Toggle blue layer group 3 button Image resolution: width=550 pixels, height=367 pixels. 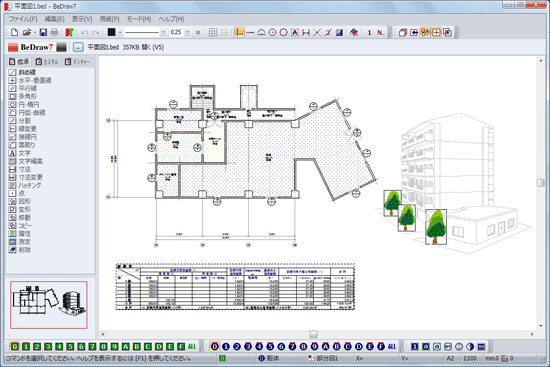coord(248,347)
